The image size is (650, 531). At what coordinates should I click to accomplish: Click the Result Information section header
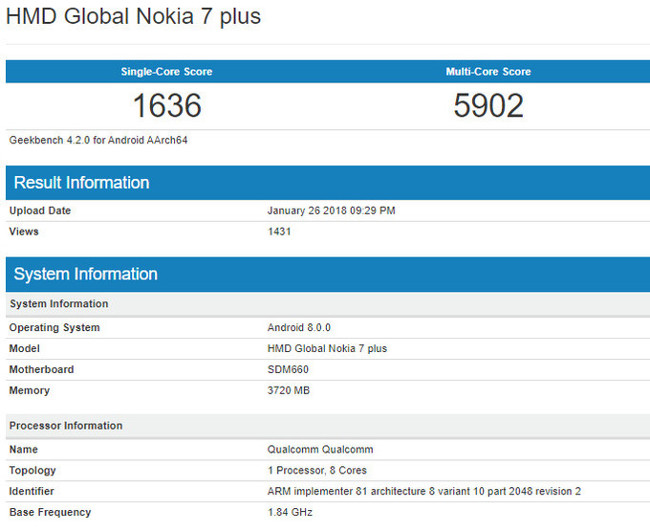point(81,182)
